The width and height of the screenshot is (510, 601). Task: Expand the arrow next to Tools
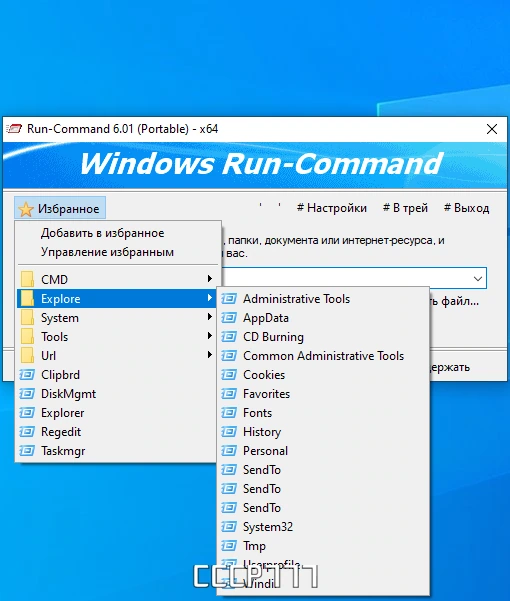point(209,336)
